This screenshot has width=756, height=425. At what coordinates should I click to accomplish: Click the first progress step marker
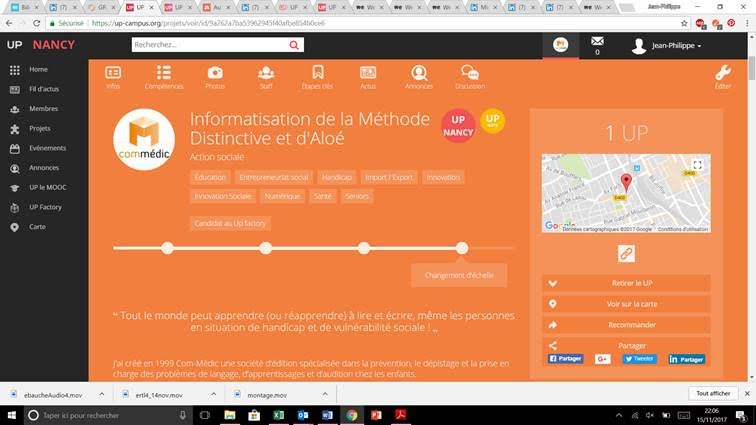pos(167,248)
